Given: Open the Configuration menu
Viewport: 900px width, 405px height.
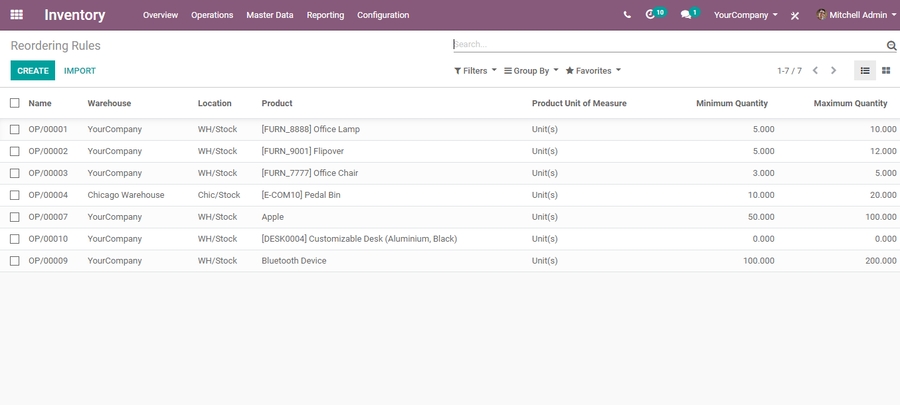Looking at the screenshot, I should pyautogui.click(x=383, y=15).
